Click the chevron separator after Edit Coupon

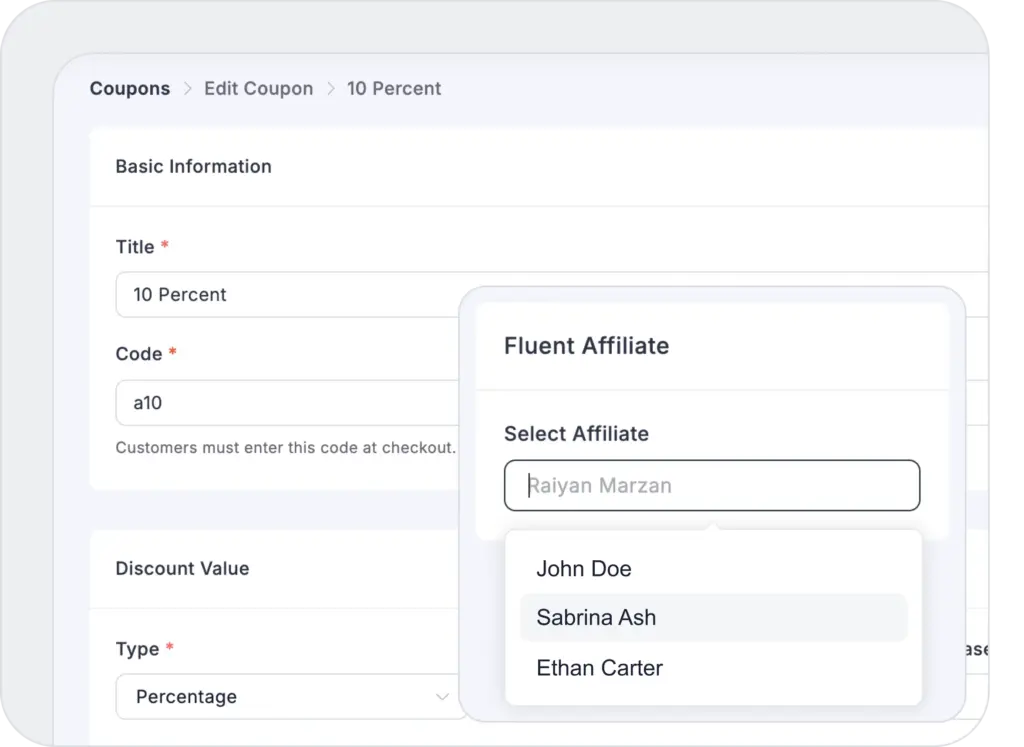(x=330, y=89)
